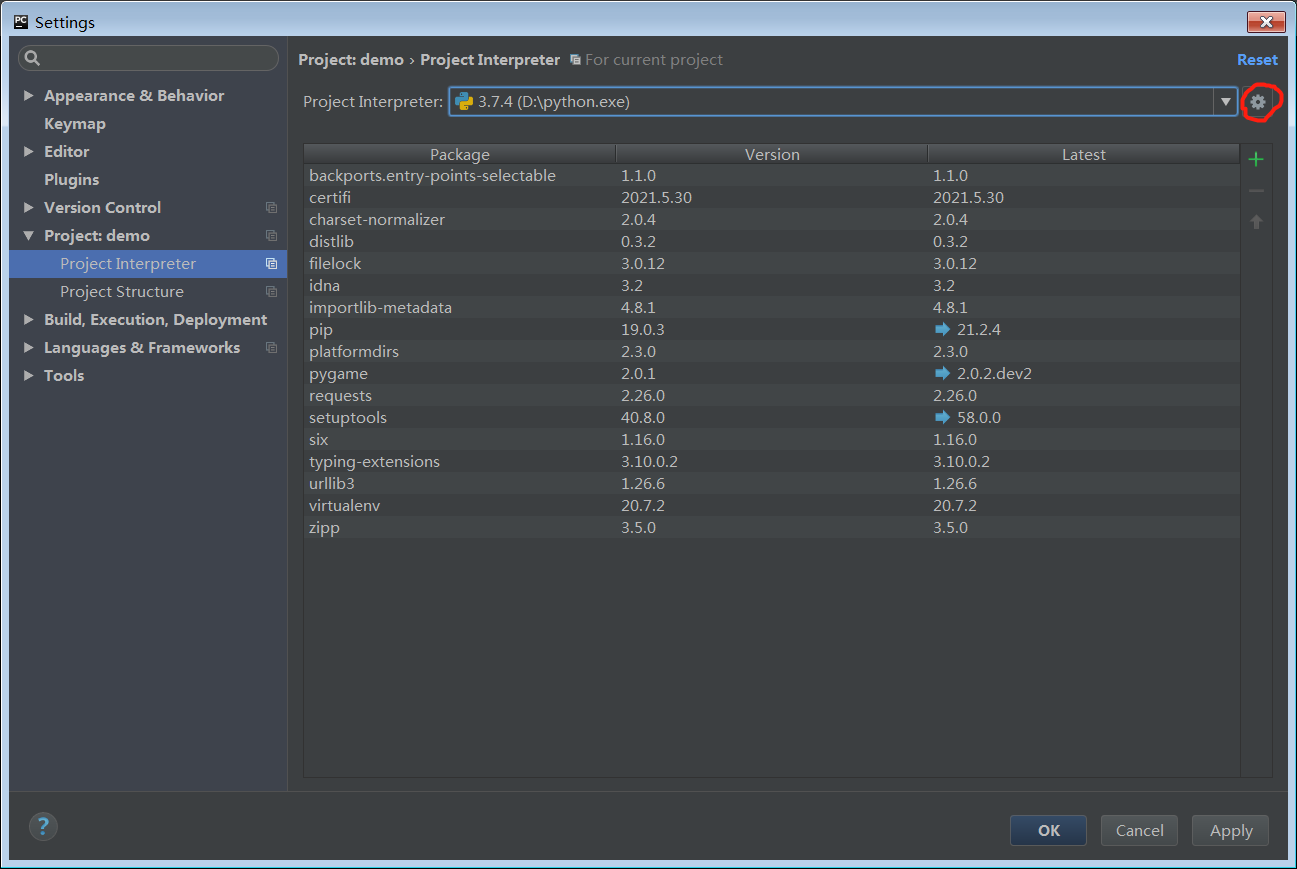
Task: Click the minus icon to uninstall a package
Action: (1256, 190)
